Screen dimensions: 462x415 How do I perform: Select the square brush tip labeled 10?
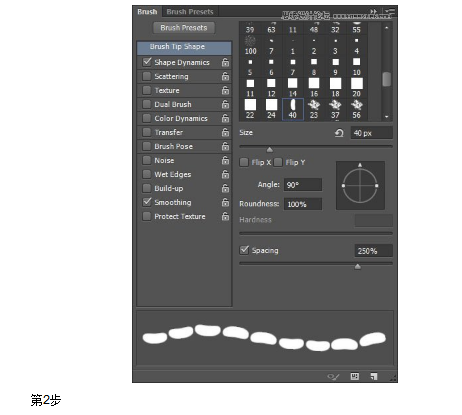[x=357, y=67]
